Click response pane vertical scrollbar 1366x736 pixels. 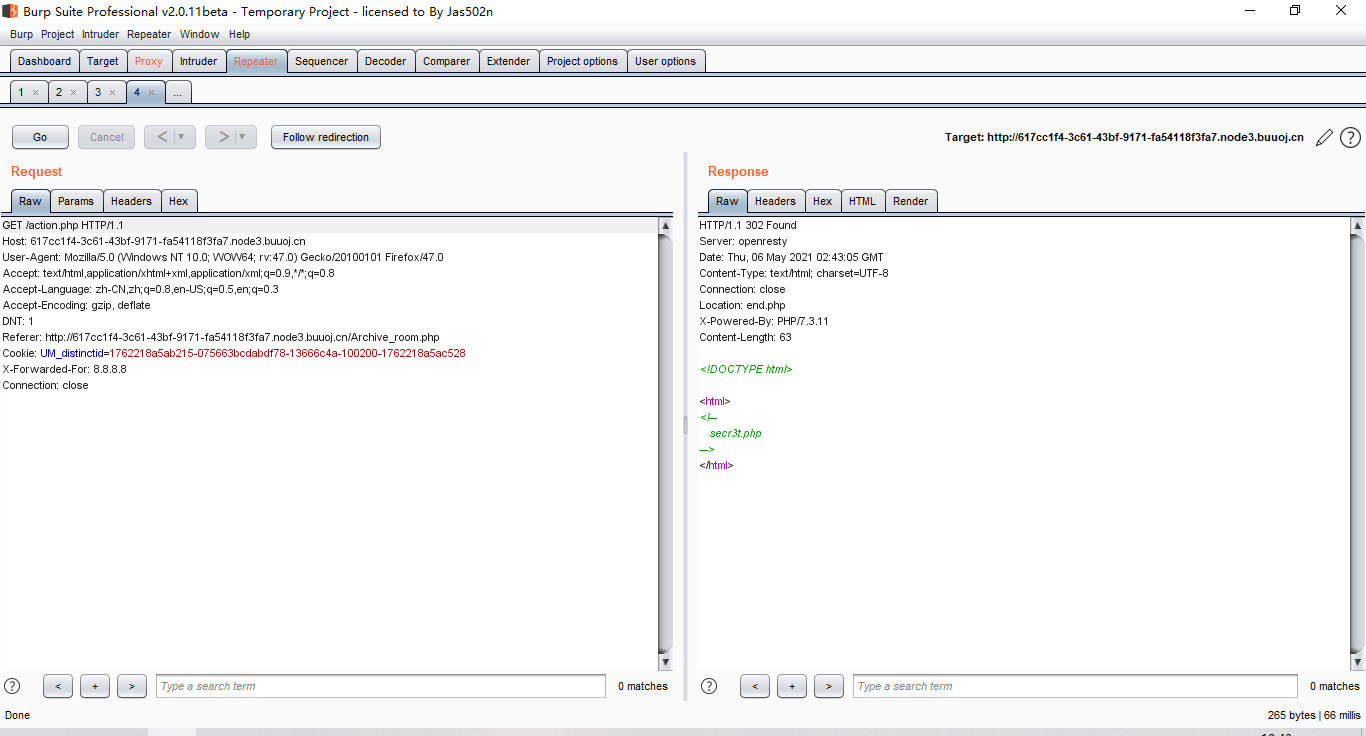pos(1357,444)
